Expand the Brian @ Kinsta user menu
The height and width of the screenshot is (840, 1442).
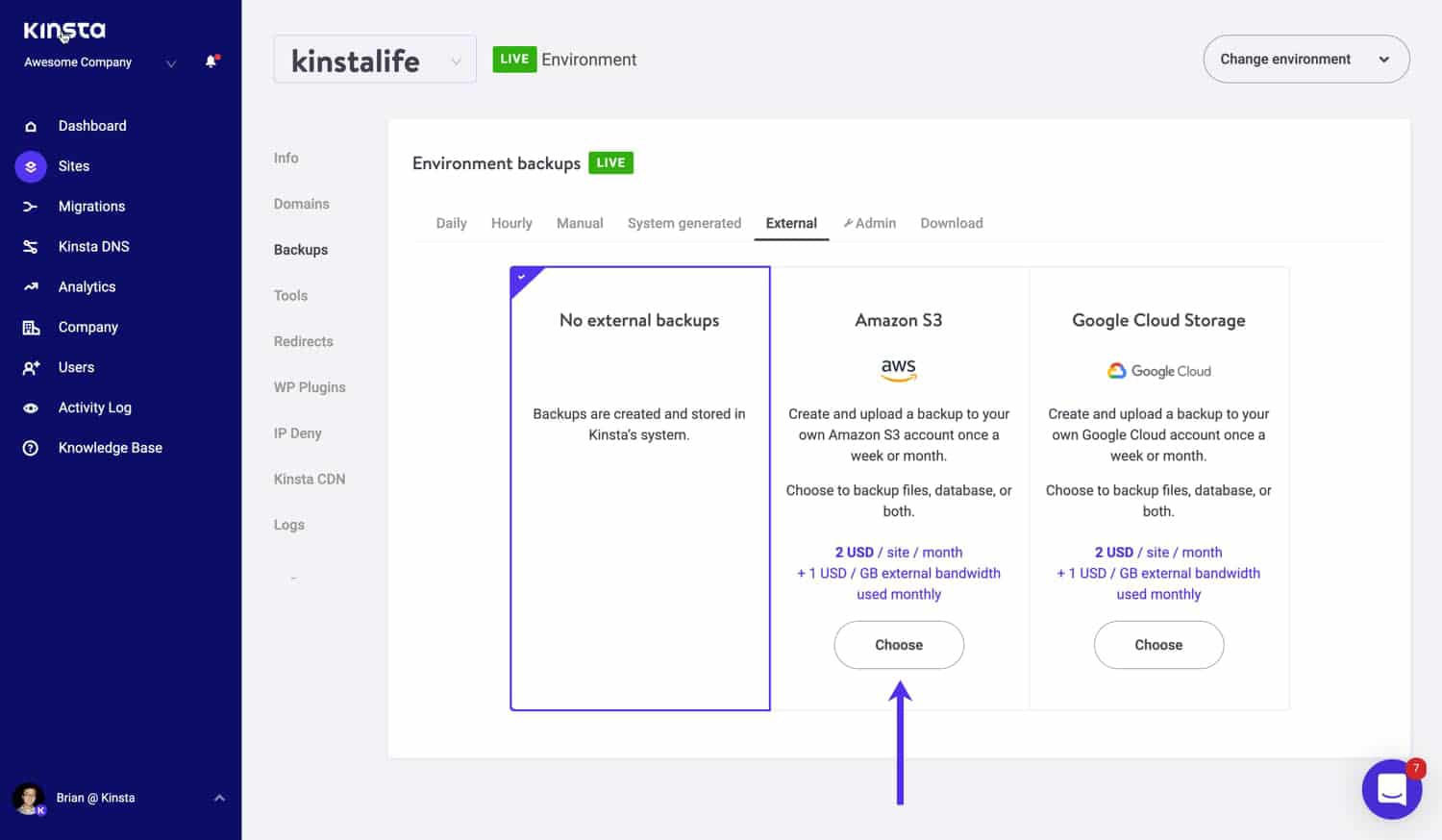[219, 798]
